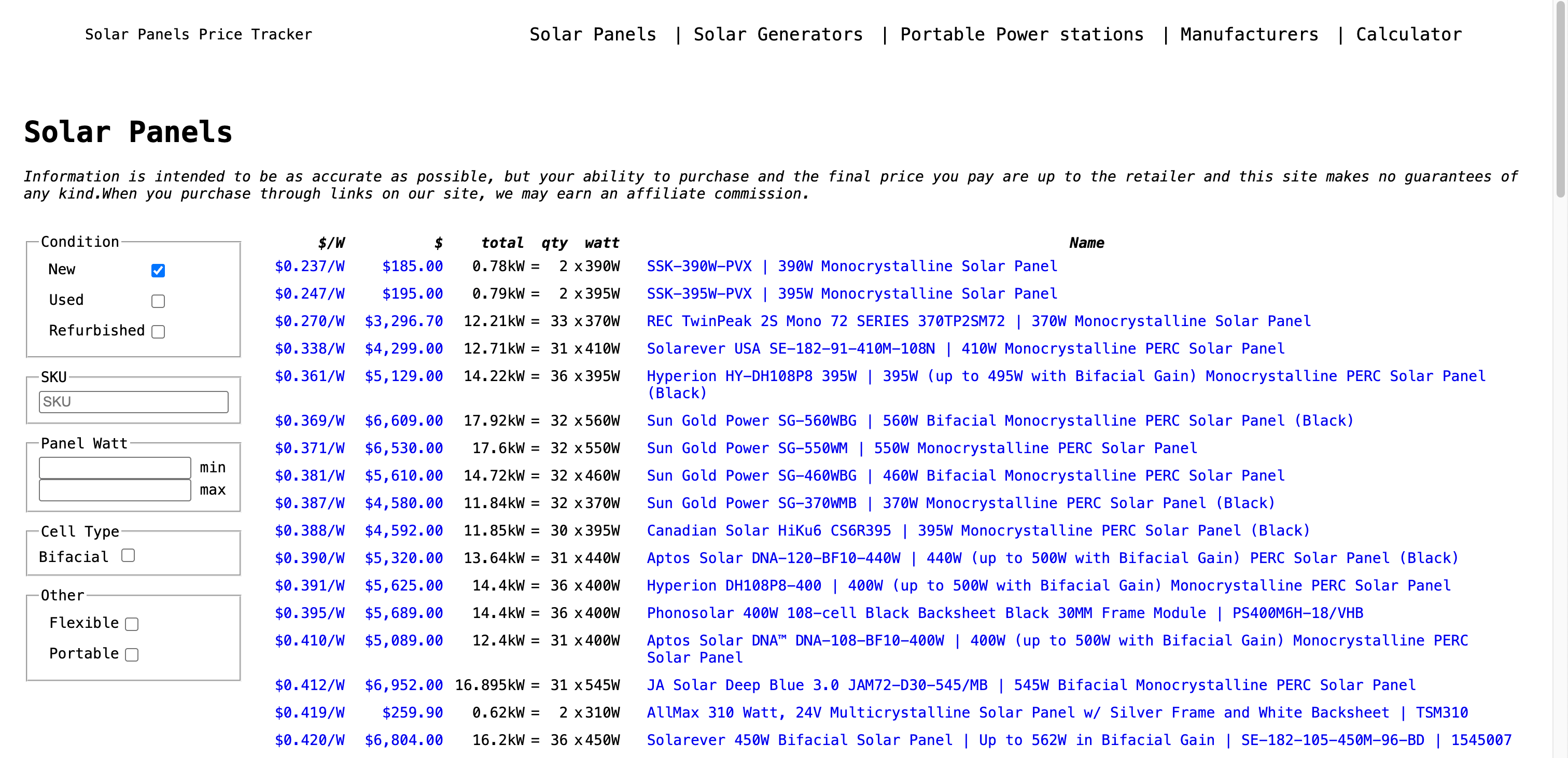Click the $/W column header
Image resolution: width=1568 pixels, height=758 pixels.
tap(331, 243)
